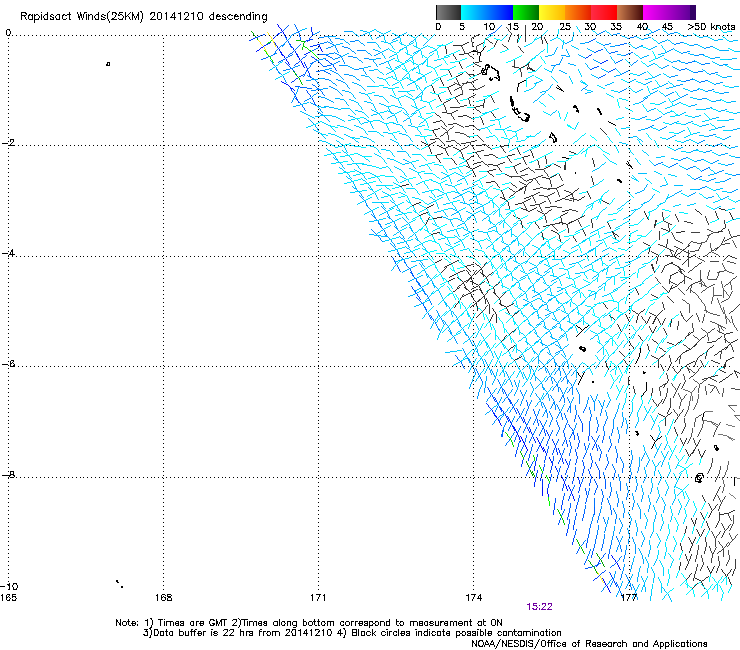Image resolution: width=740 pixels, height=650 pixels.
Task: Click the note 'Data buffer is 22 hrs from 20141210'
Action: click(x=243, y=633)
